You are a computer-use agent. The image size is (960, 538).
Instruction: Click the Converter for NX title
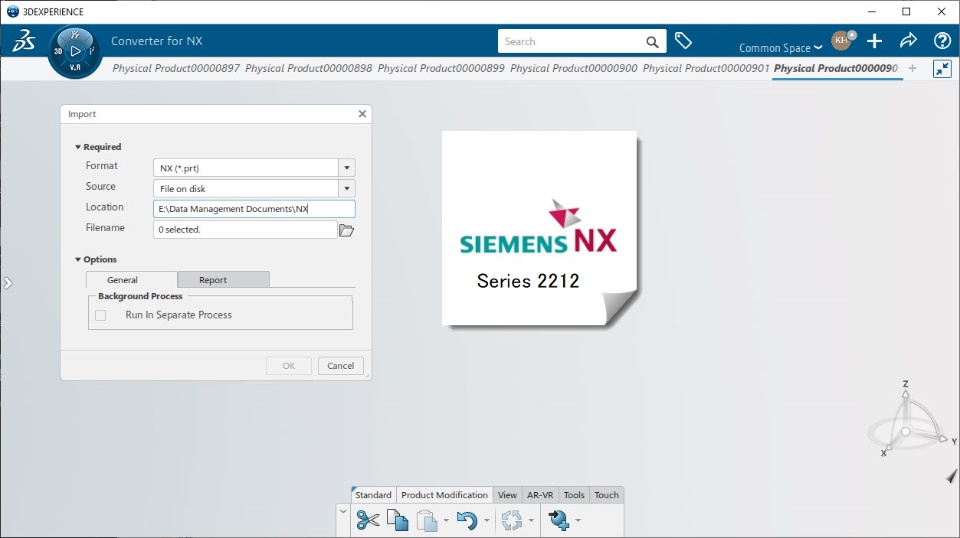click(157, 41)
